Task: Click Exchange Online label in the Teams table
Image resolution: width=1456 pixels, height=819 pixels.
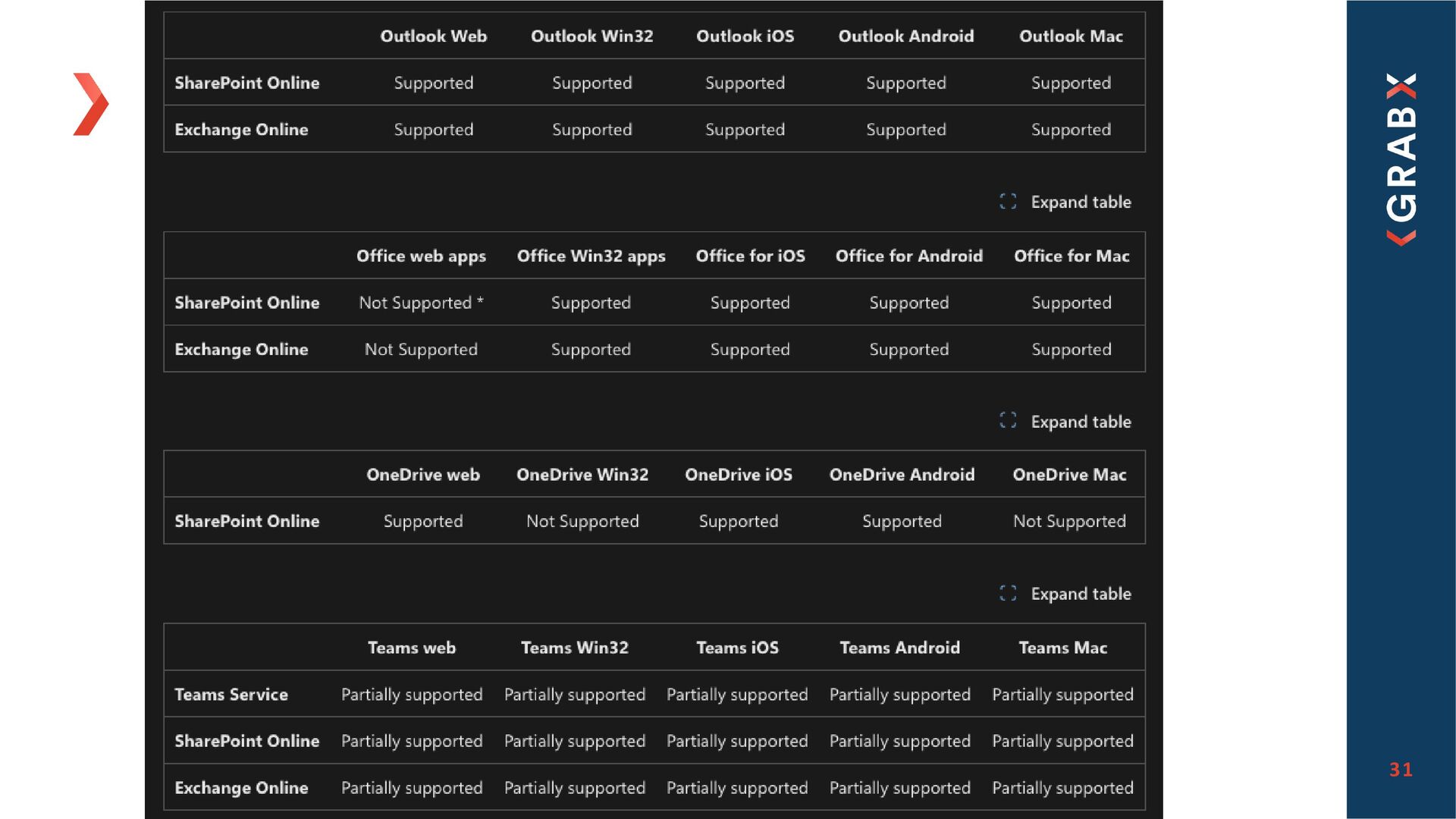Action: coord(241,788)
